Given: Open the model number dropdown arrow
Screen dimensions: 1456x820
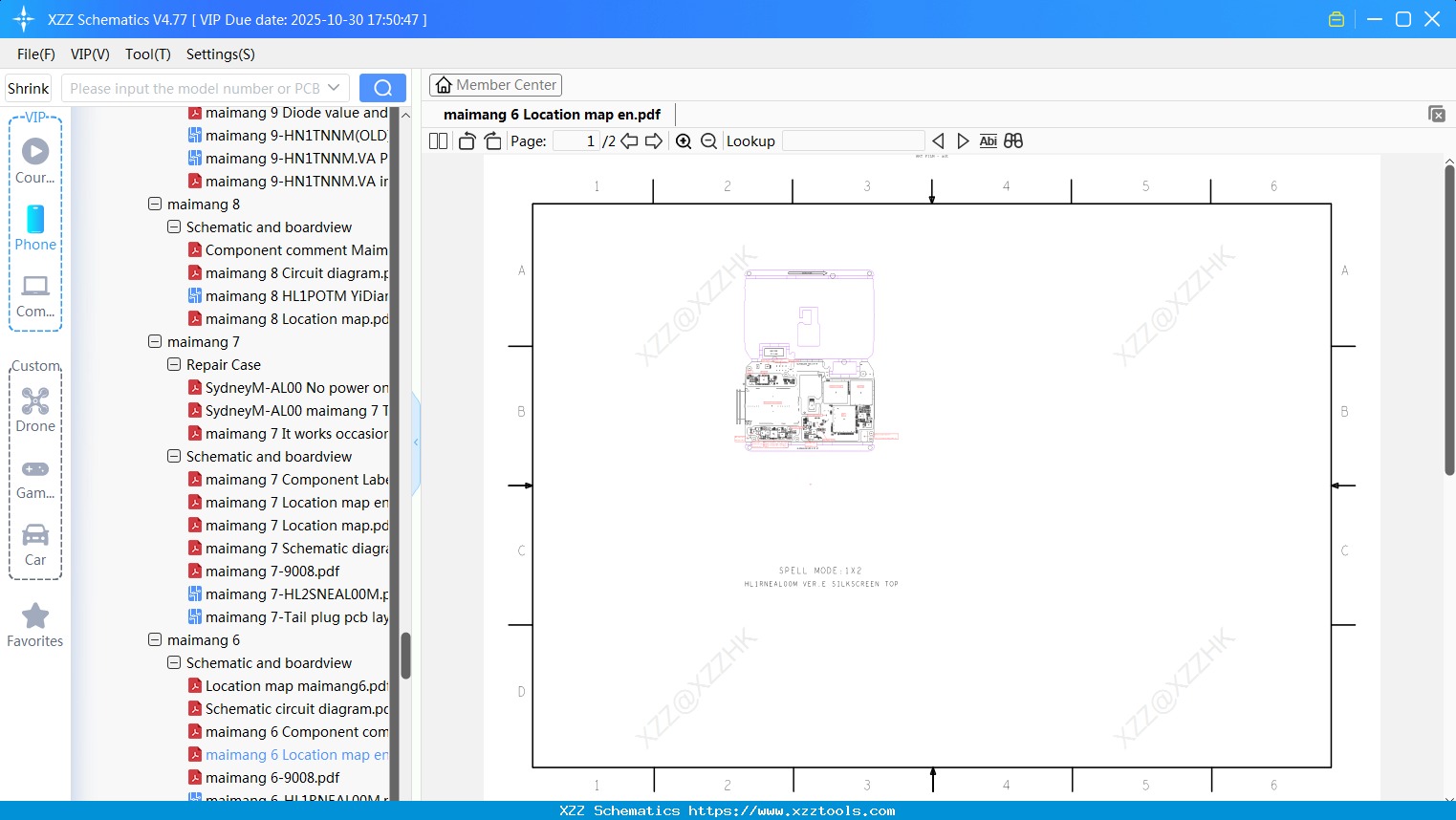Looking at the screenshot, I should [x=334, y=88].
